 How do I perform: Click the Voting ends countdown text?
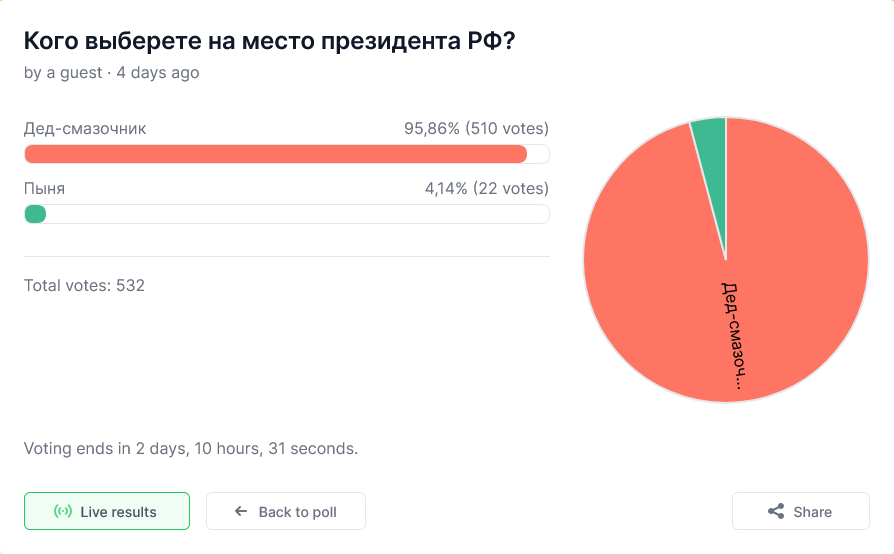point(190,448)
